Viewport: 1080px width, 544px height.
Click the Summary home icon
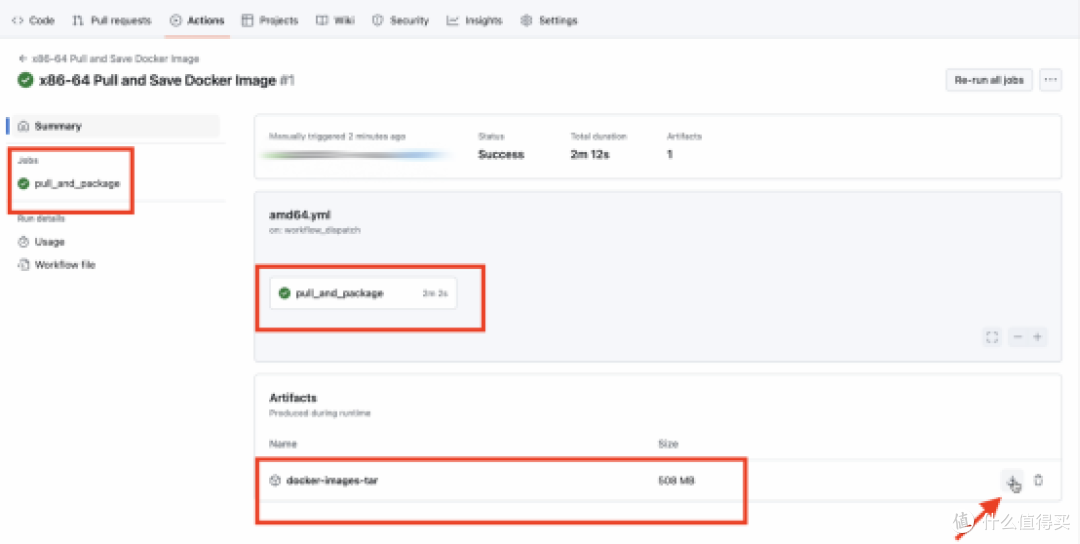[23, 126]
